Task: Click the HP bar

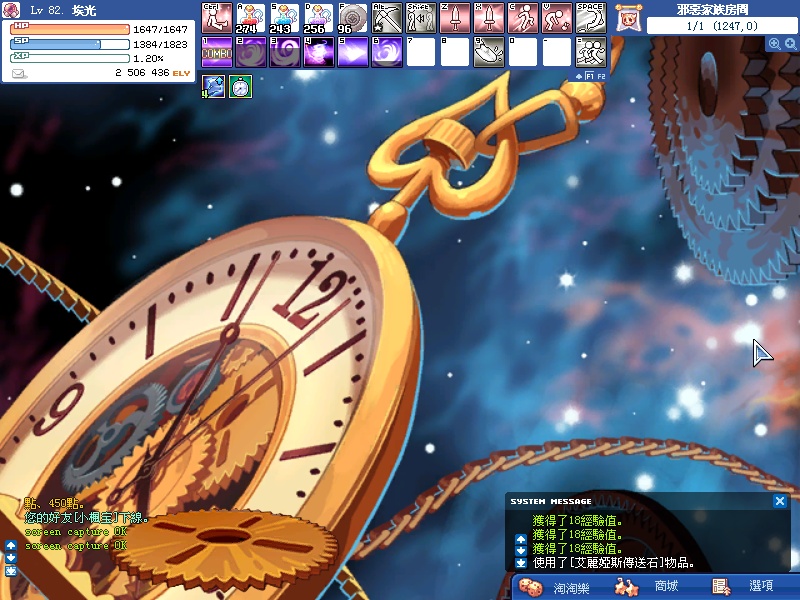Action: click(70, 29)
